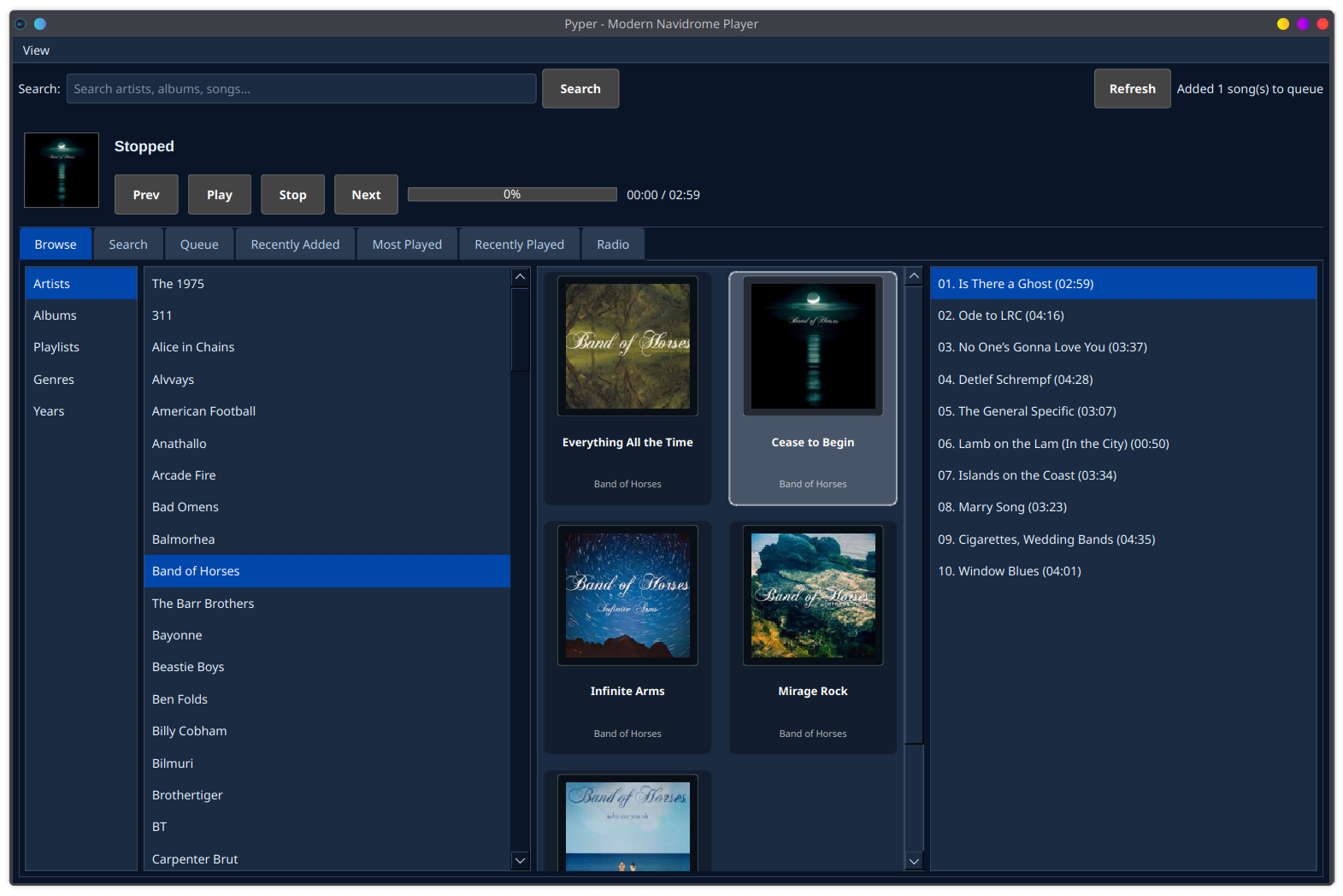This screenshot has width=1343, height=896.
Task: Click the Search button beside the field
Action: pos(580,89)
